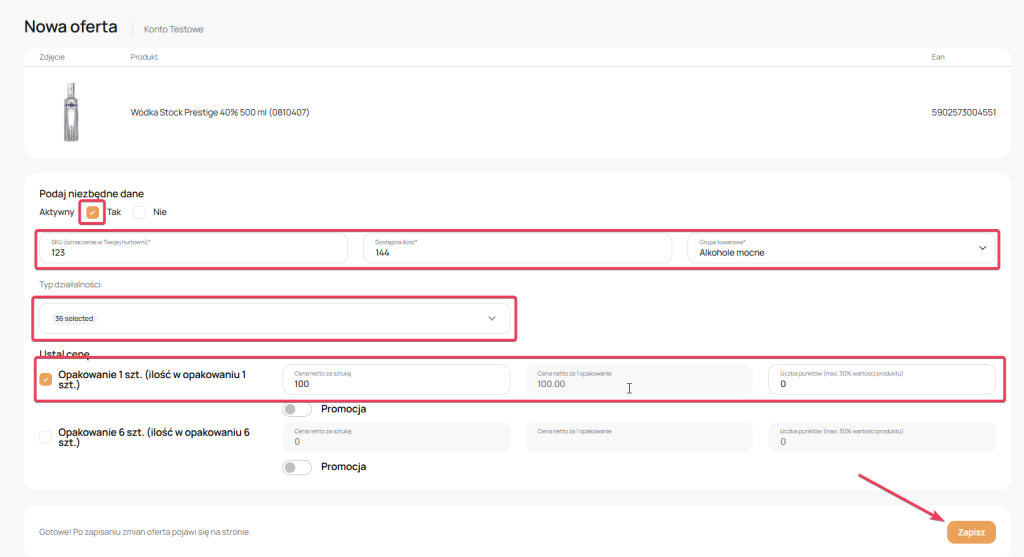The width and height of the screenshot is (1024, 557).
Task: Uncheck the Opakowanie 1 szt. checkbox
Action: point(46,379)
